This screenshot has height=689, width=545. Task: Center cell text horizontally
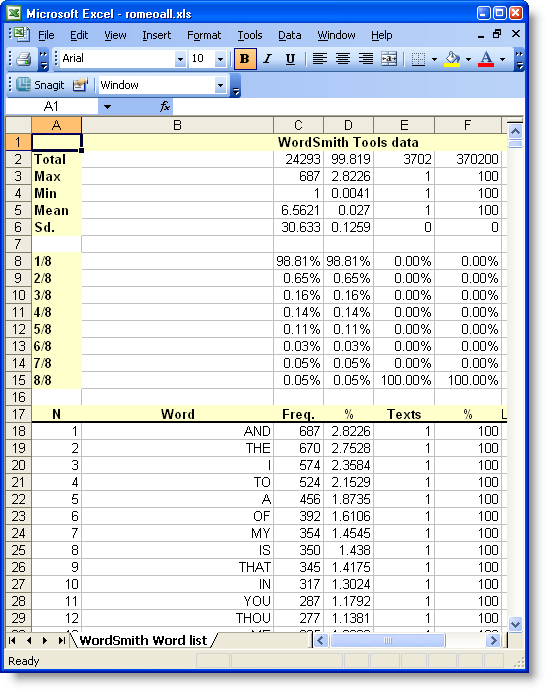click(343, 59)
